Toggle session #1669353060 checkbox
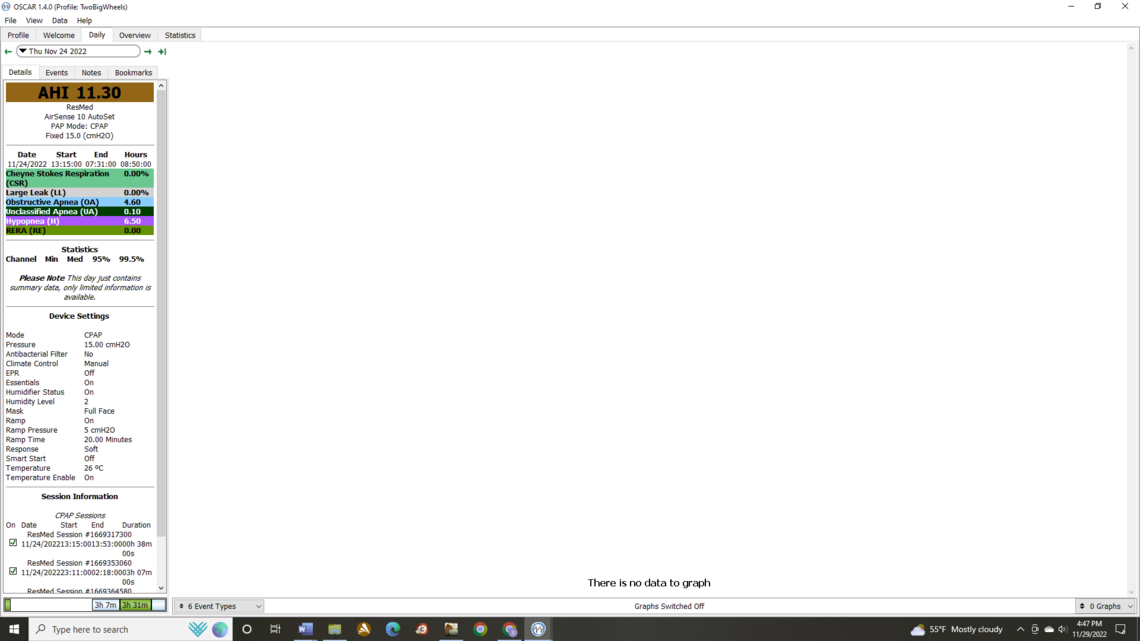This screenshot has width=1140, height=641. (x=13, y=571)
